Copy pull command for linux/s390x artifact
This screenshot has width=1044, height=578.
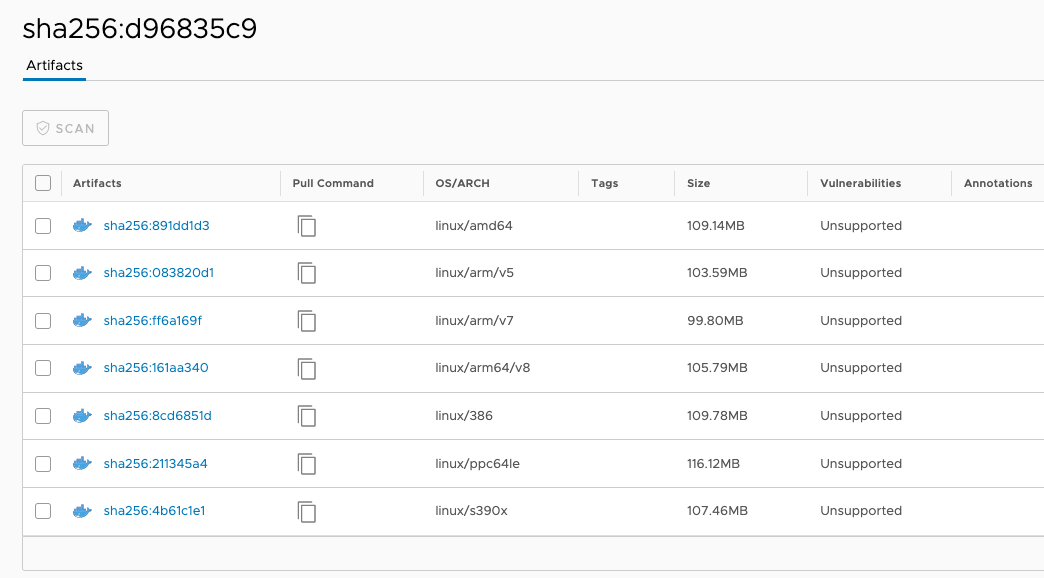pos(307,511)
